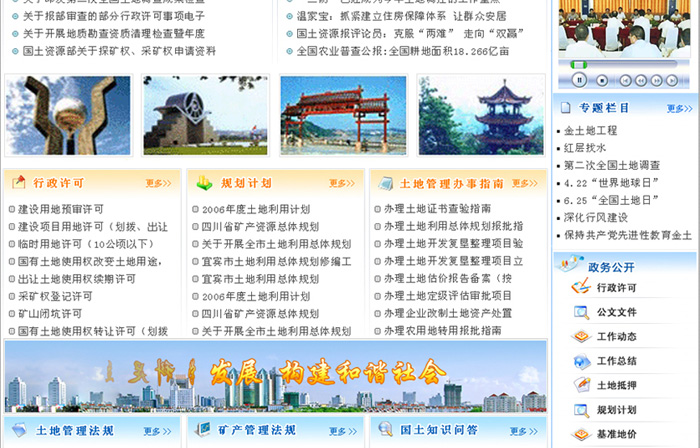Open 基准地价 in 政务公开 menu

coord(617,434)
